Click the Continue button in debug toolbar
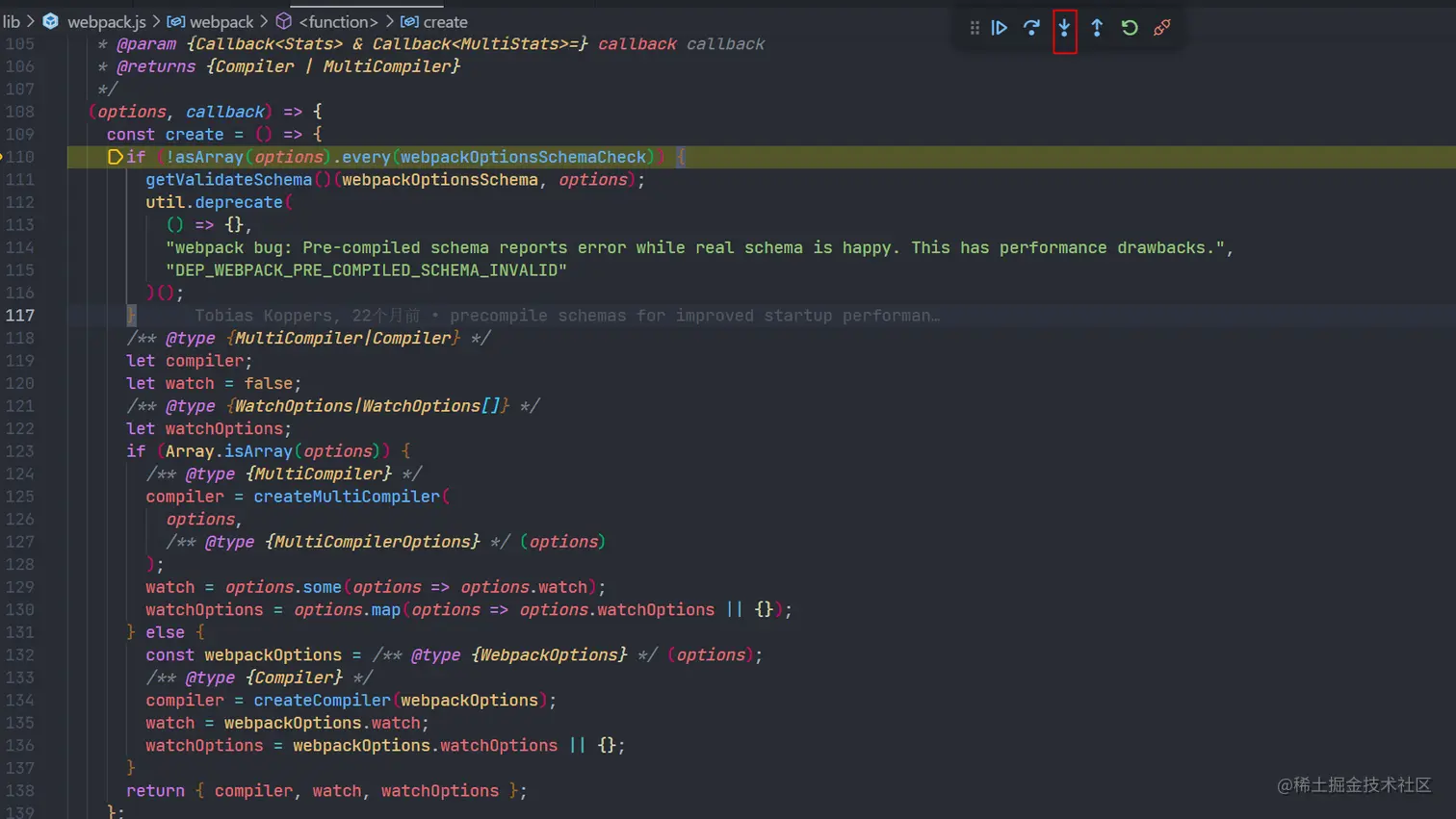 tap(1000, 28)
